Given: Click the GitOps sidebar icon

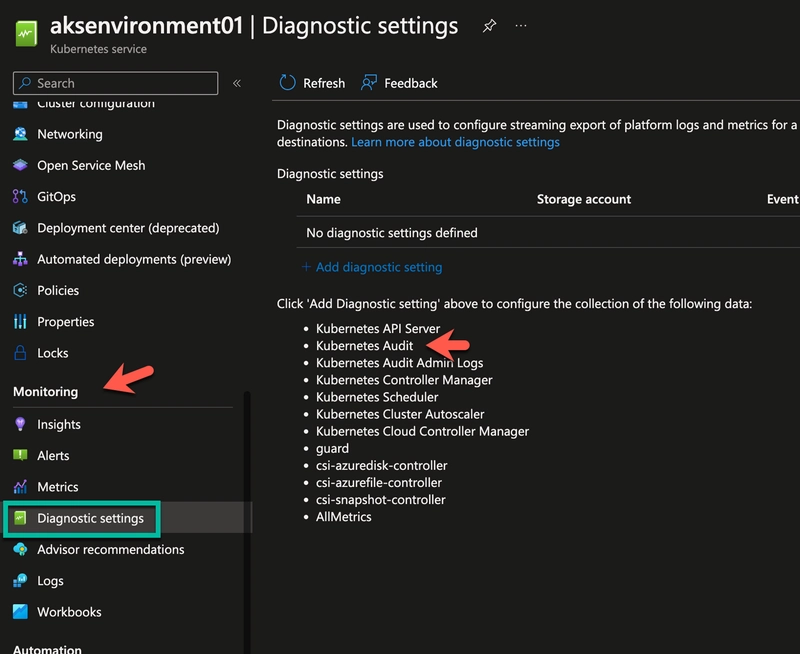Looking at the screenshot, I should (20, 197).
